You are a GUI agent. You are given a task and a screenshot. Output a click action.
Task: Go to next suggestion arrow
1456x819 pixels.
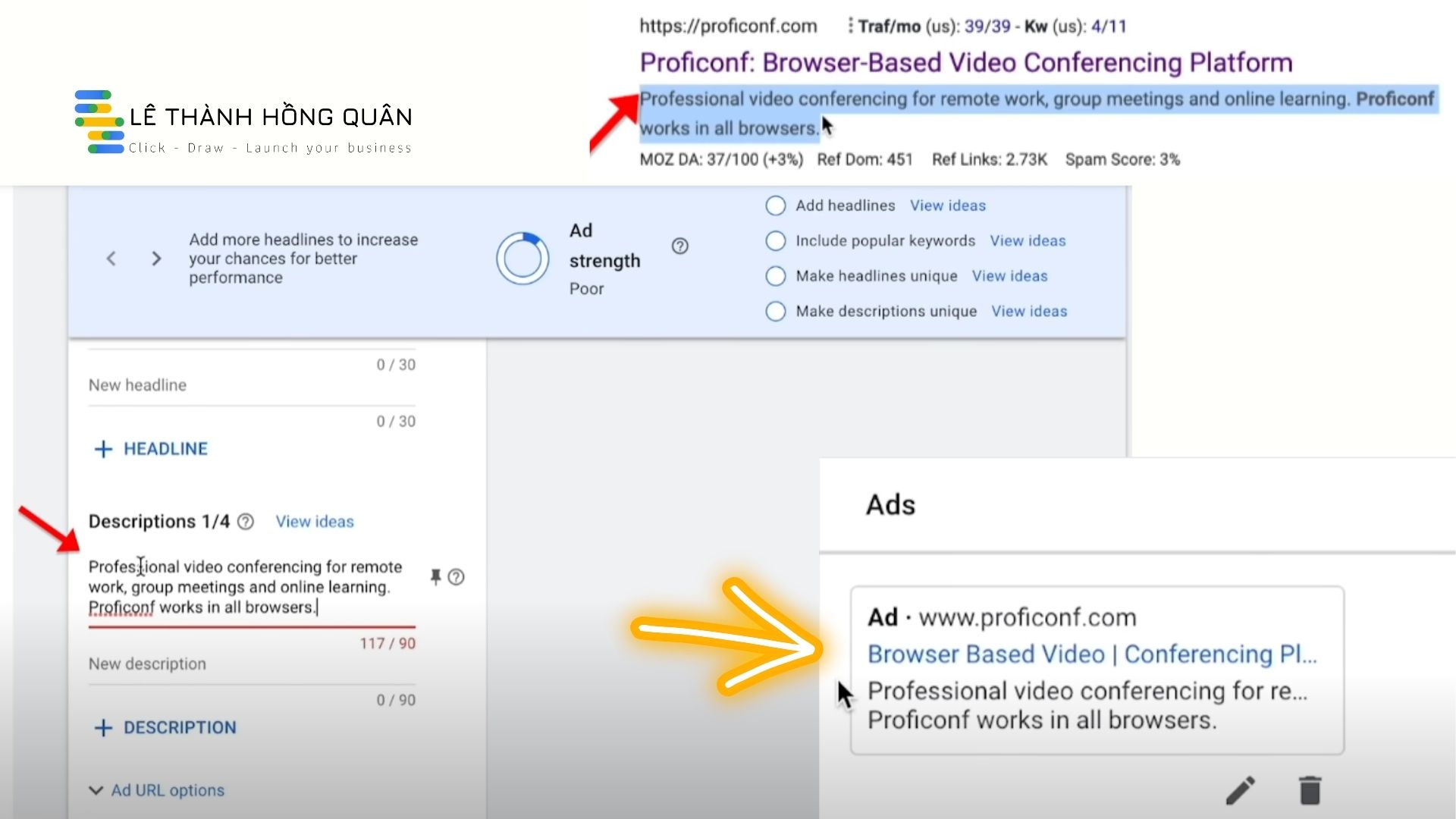(156, 259)
